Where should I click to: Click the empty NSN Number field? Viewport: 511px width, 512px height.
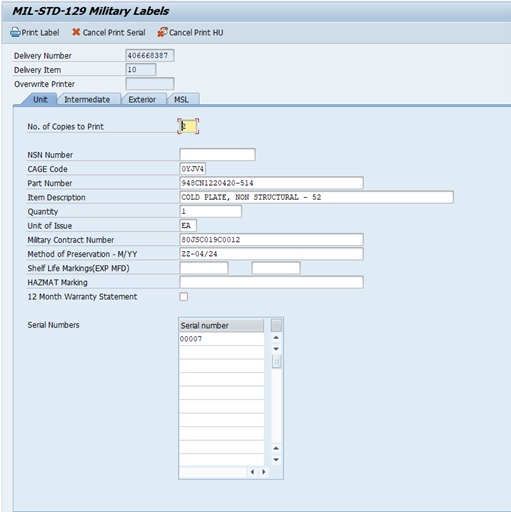click(217, 155)
